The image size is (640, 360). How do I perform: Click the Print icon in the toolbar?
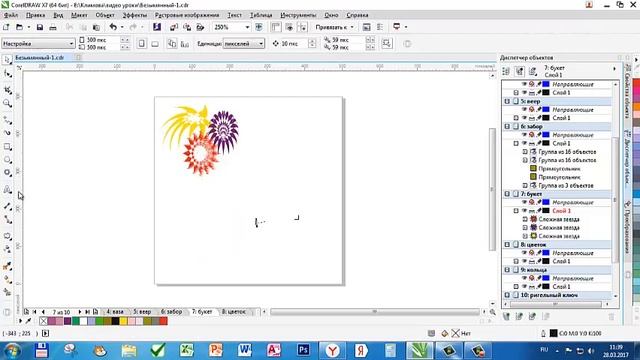coord(53,27)
